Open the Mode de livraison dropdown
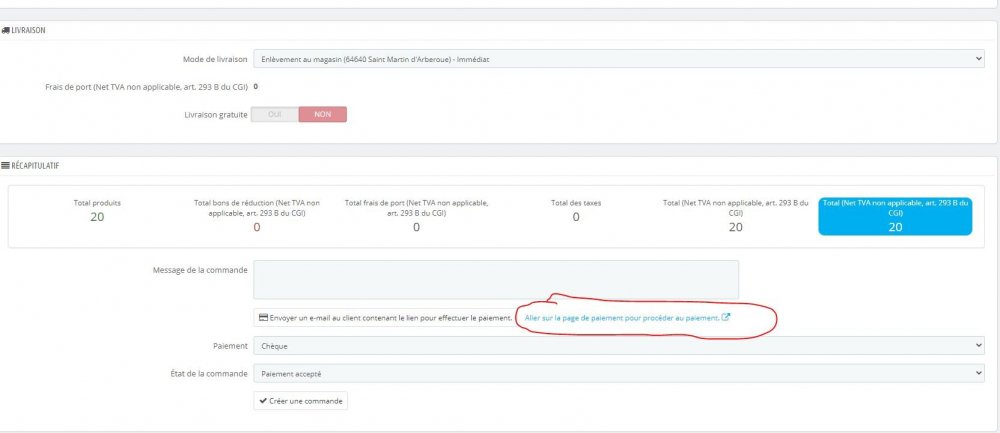 pos(619,59)
